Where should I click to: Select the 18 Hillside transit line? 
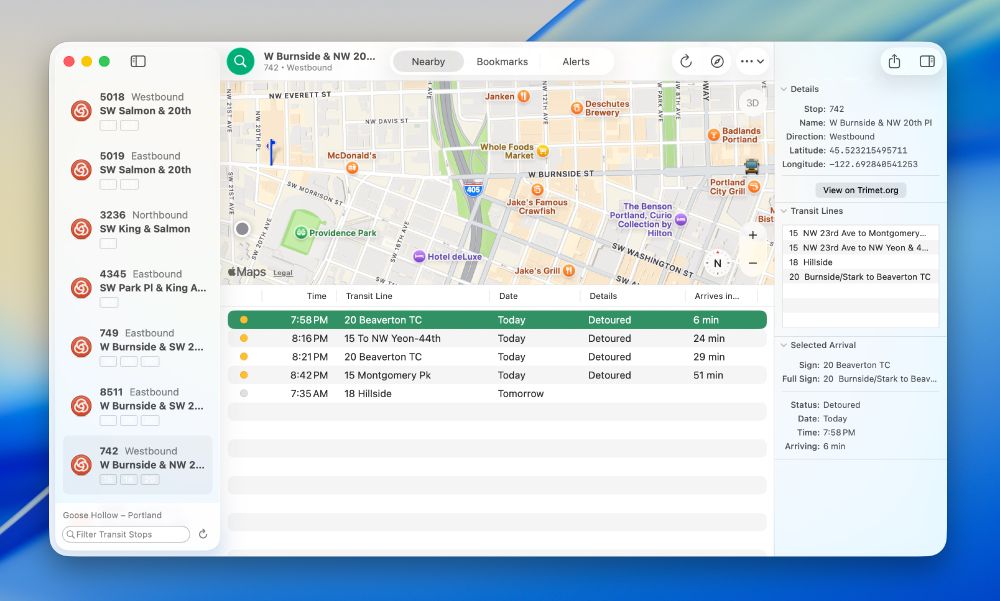[x=860, y=262]
